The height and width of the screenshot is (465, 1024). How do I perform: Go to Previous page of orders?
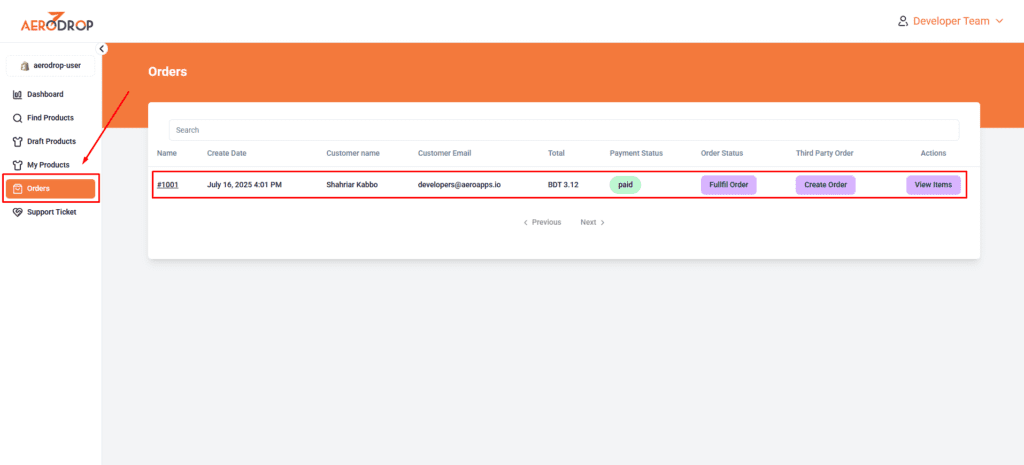(x=542, y=222)
